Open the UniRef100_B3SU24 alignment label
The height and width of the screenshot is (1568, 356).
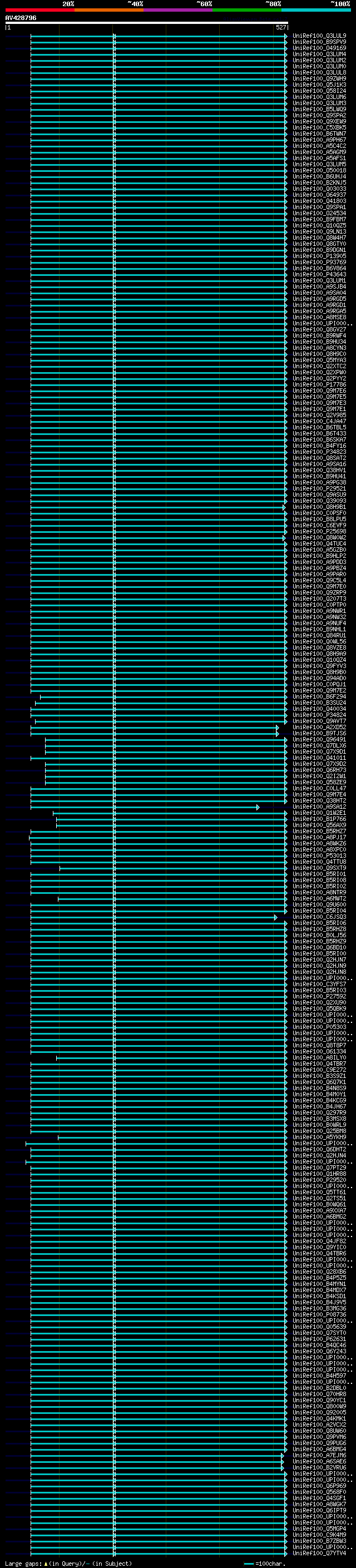point(319,703)
